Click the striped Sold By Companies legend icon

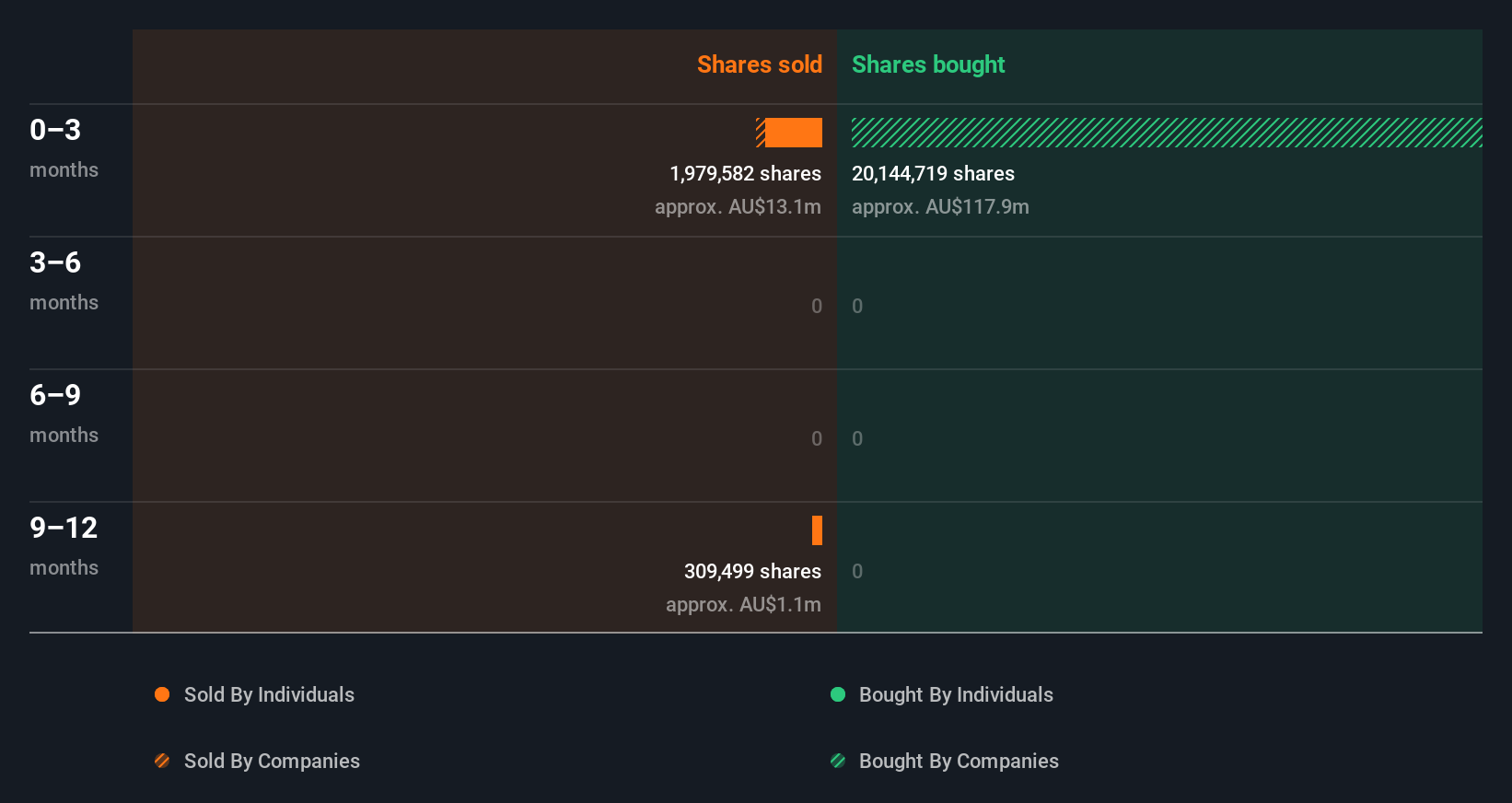point(162,761)
